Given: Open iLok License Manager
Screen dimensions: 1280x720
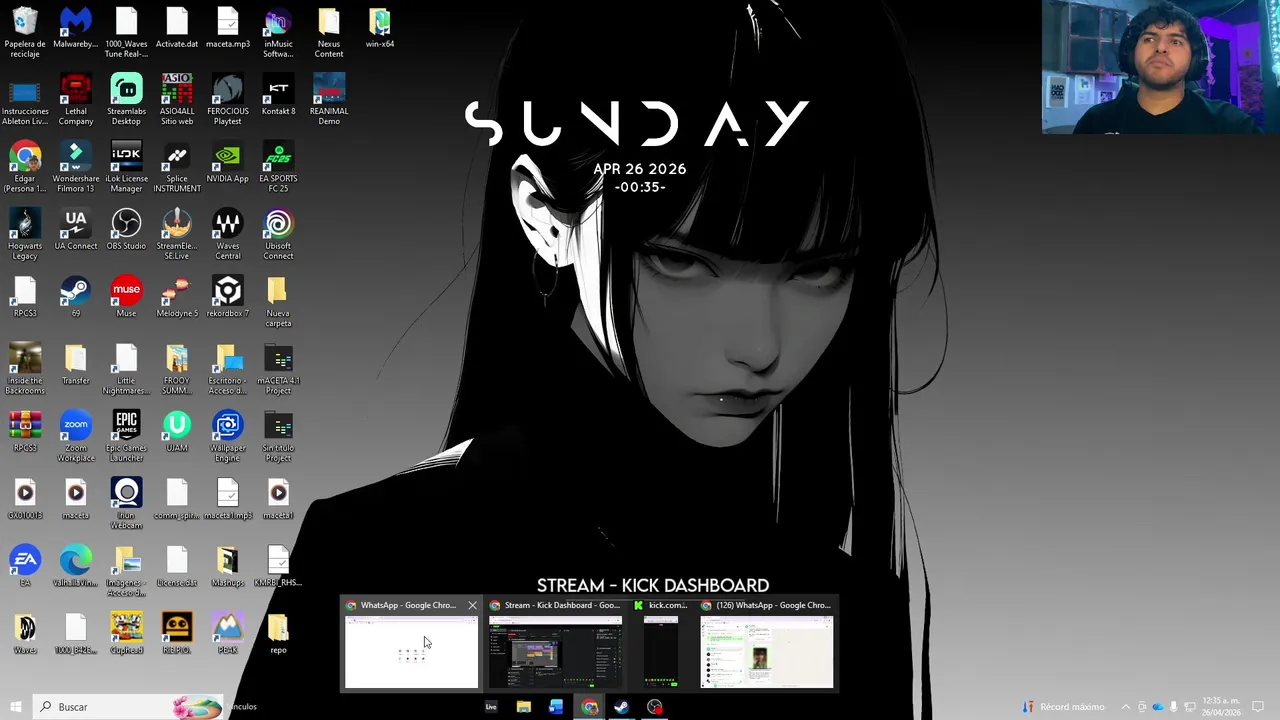Looking at the screenshot, I should [x=126, y=166].
